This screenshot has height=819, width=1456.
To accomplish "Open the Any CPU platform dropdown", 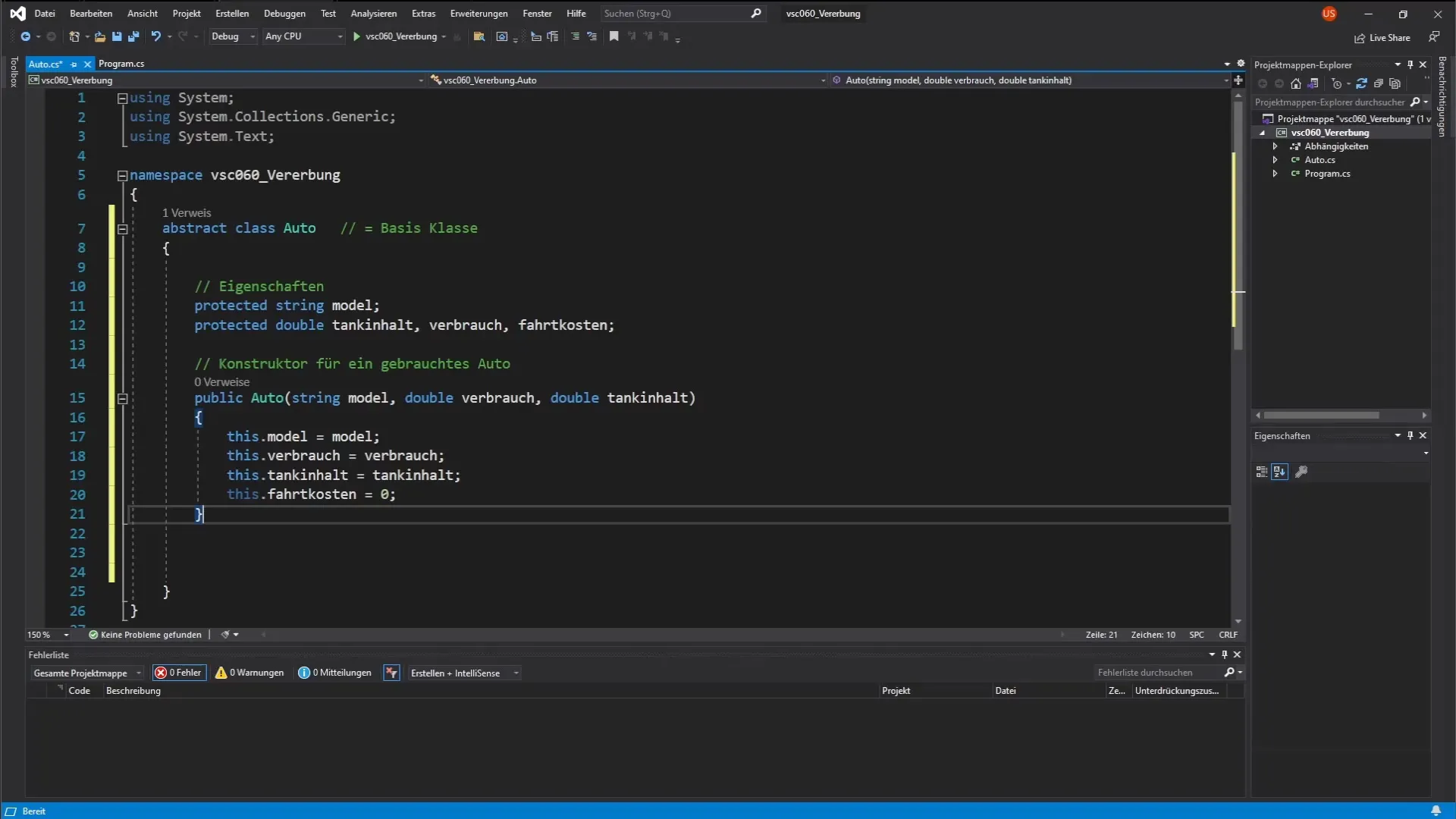I will pyautogui.click(x=303, y=36).
